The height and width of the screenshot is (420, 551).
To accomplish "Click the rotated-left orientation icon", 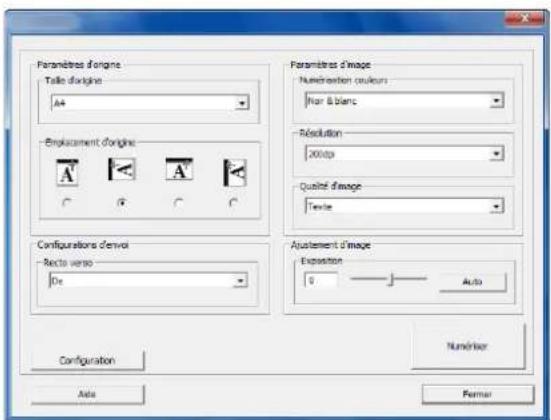I will coord(122,169).
